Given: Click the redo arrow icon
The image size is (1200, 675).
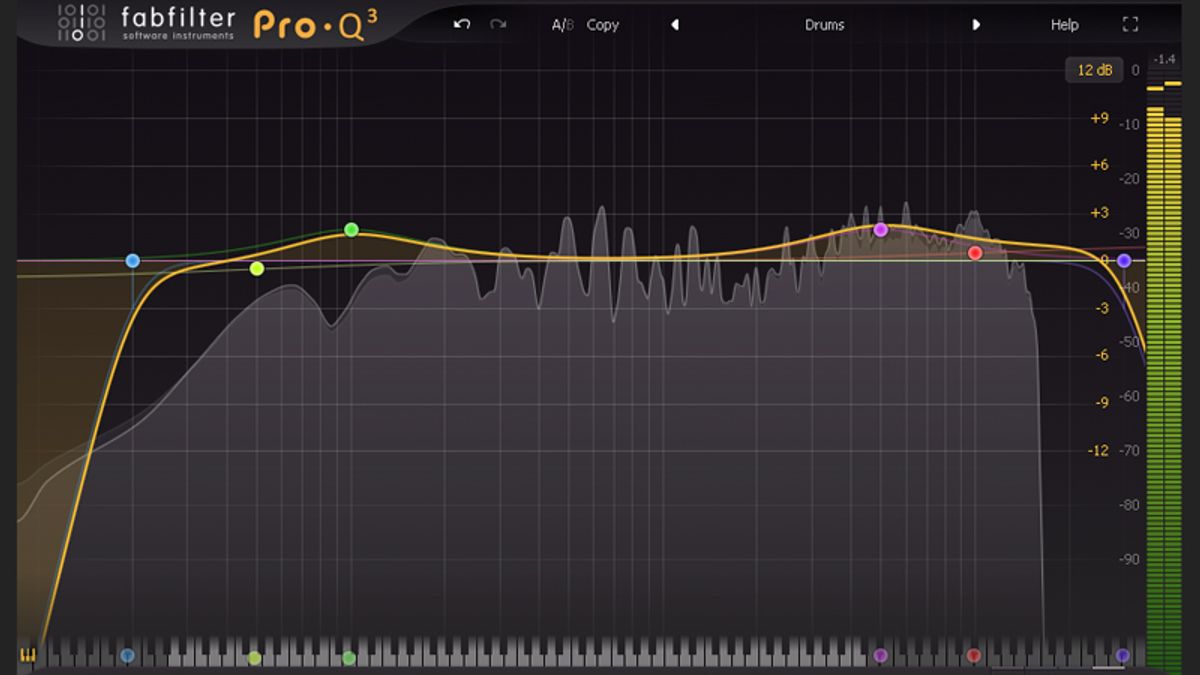Looking at the screenshot, I should tap(498, 24).
